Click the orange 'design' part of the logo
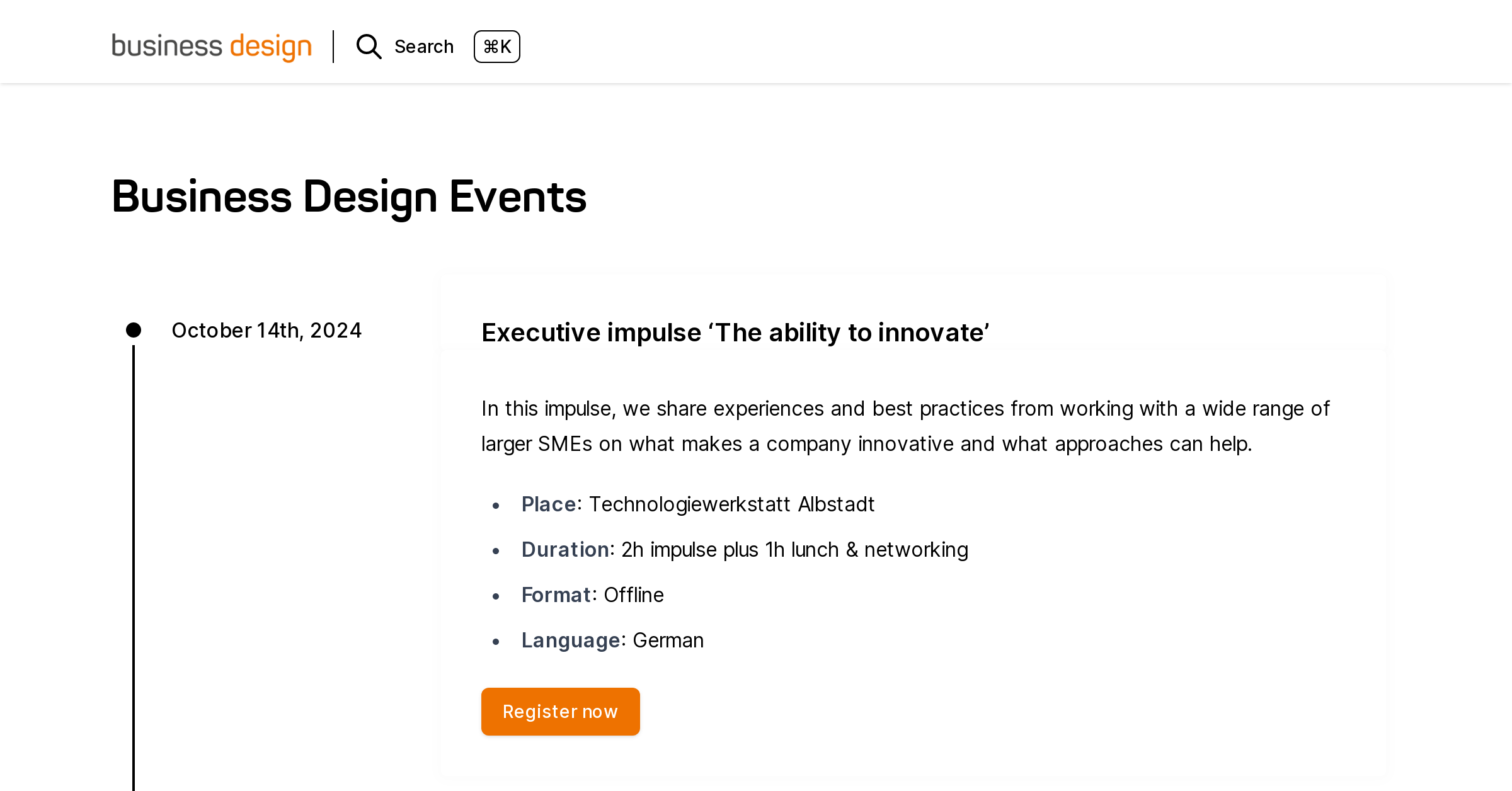1512x791 pixels. 272,46
